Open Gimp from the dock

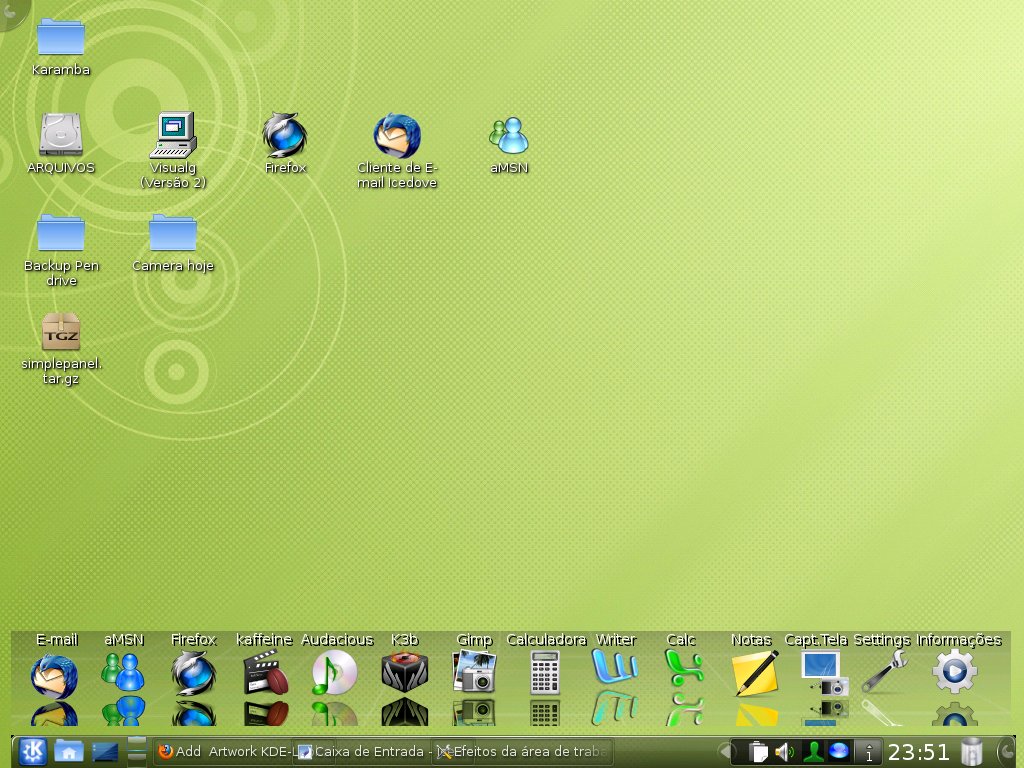[474, 671]
